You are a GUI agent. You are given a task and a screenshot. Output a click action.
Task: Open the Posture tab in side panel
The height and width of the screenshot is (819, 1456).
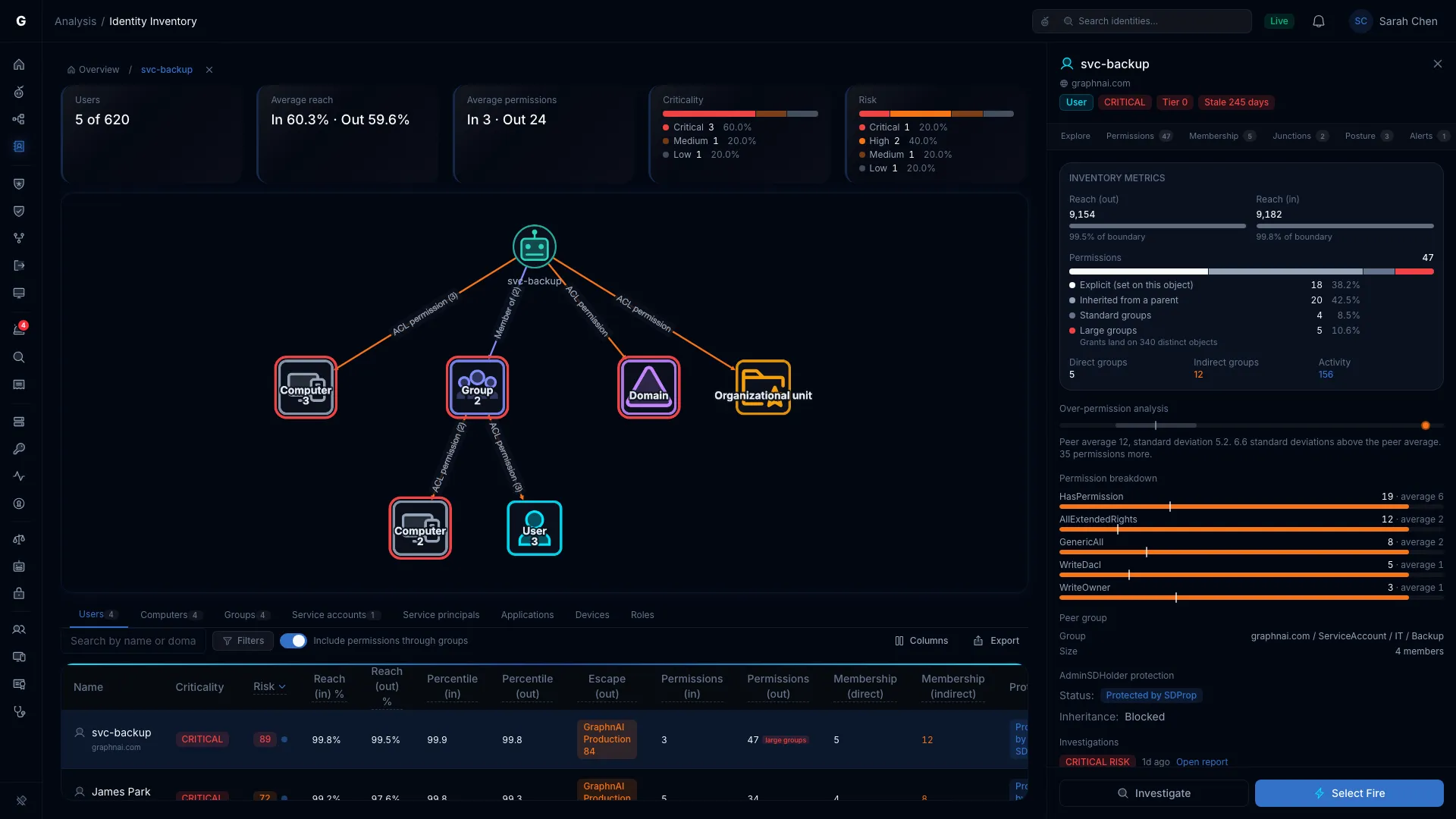1369,136
